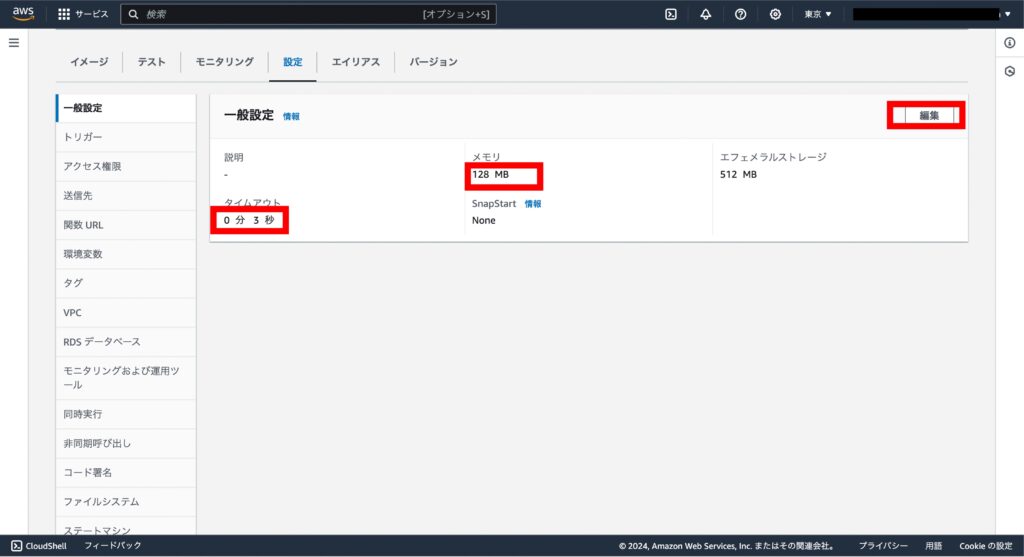
Task: Focus the 検索 search field
Action: 308,14
